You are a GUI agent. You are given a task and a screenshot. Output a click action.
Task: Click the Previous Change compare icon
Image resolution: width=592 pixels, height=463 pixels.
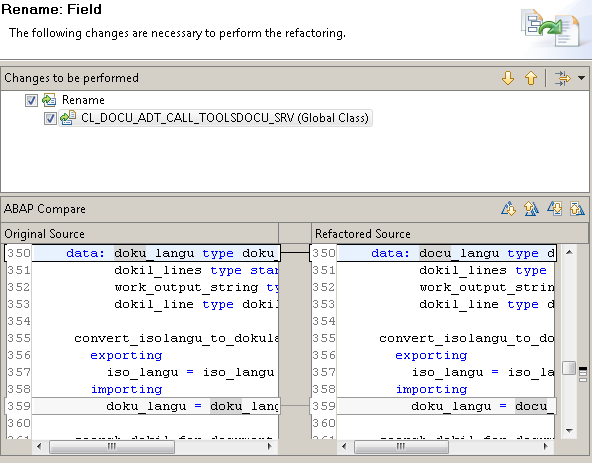coord(577,208)
